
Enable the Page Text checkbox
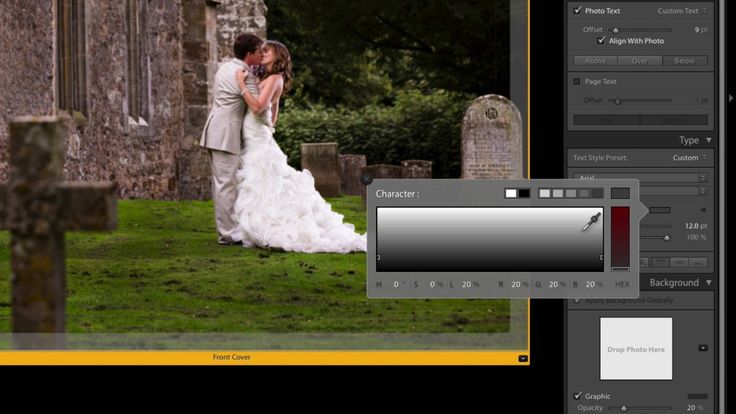(x=577, y=81)
